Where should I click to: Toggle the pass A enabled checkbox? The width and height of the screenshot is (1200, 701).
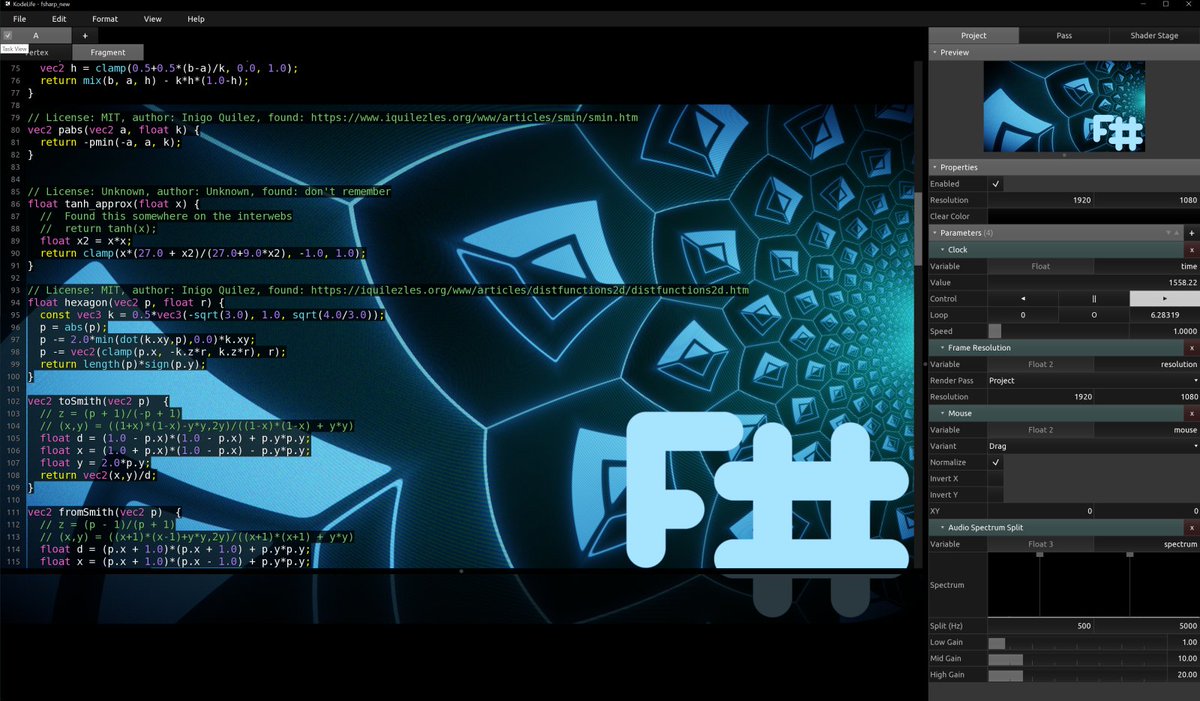pyautogui.click(x=8, y=35)
